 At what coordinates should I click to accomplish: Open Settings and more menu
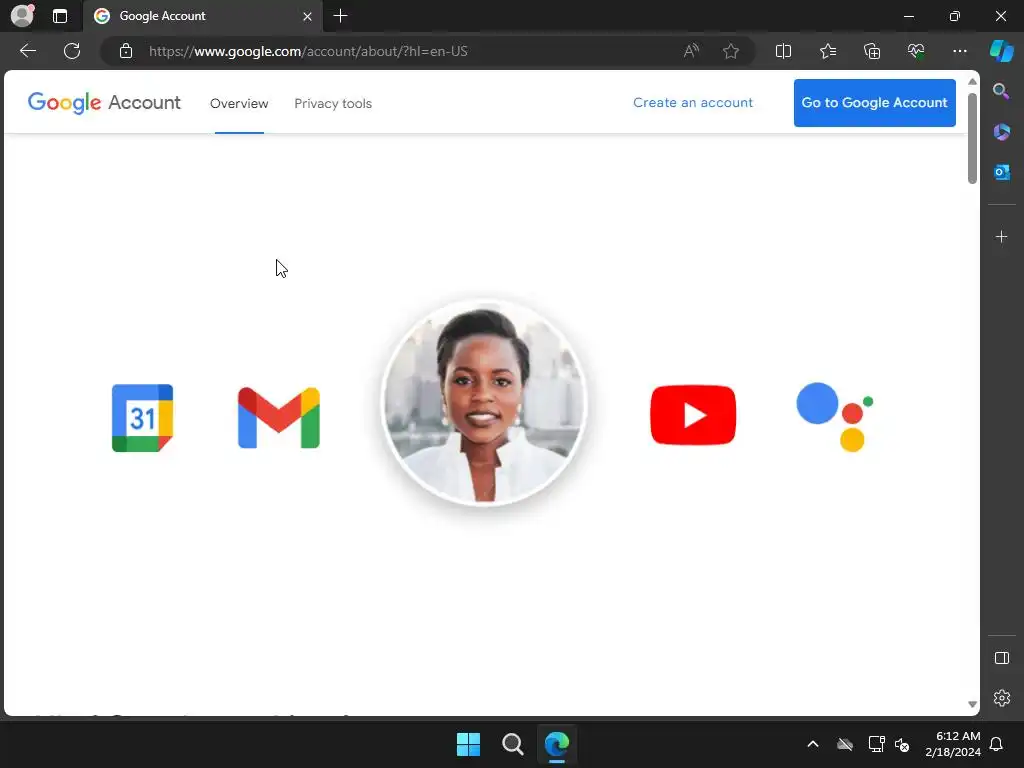coord(959,51)
